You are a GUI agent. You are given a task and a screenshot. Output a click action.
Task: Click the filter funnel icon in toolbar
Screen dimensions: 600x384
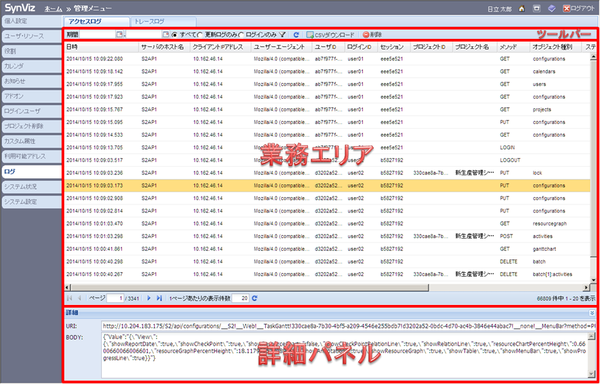[x=282, y=35]
